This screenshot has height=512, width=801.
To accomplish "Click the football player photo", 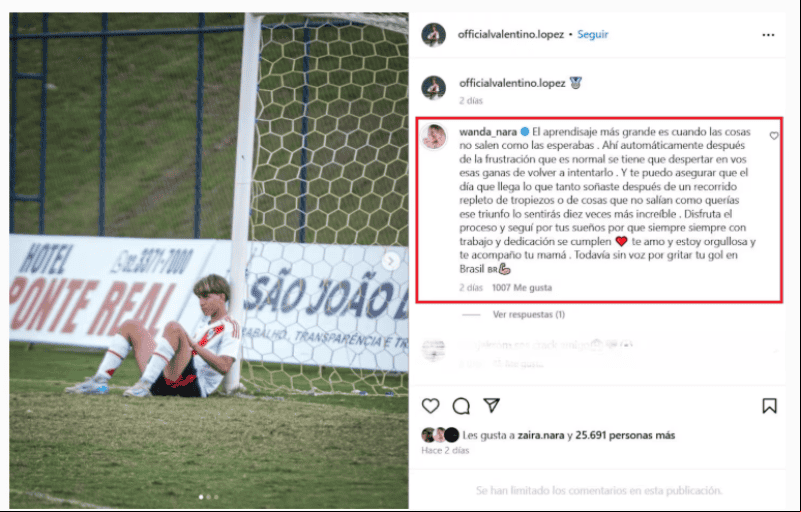I will [x=208, y=261].
